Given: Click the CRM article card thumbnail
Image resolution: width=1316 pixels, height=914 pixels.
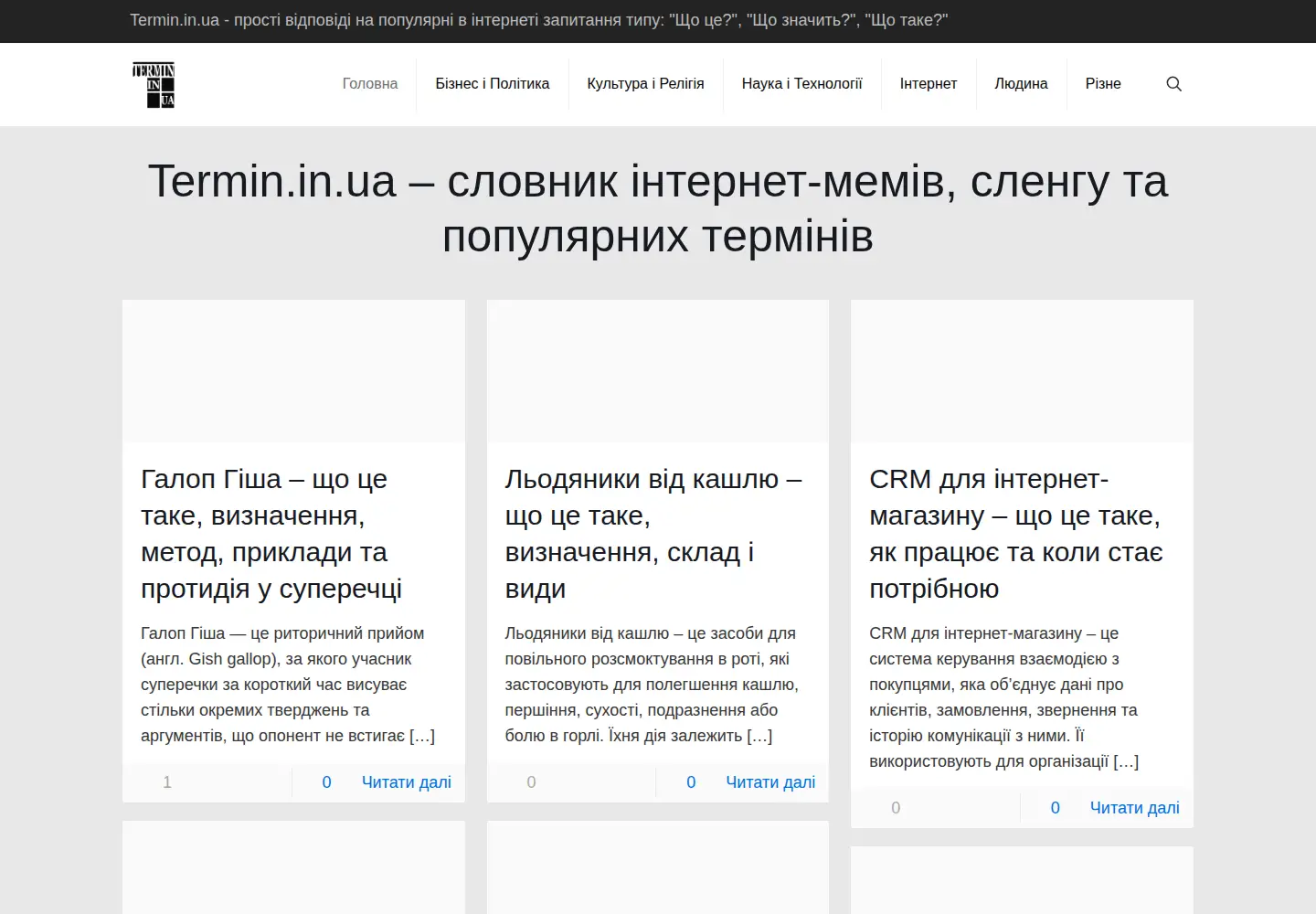Looking at the screenshot, I should coord(1022,371).
